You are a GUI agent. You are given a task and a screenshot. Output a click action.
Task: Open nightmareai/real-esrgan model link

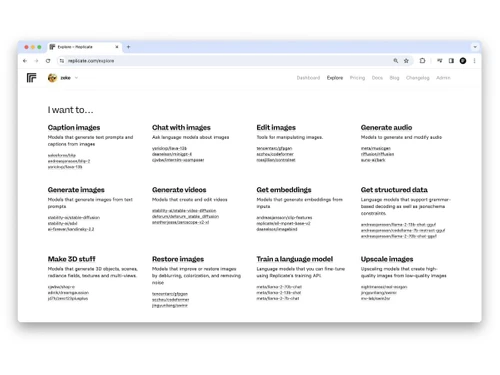(384, 287)
